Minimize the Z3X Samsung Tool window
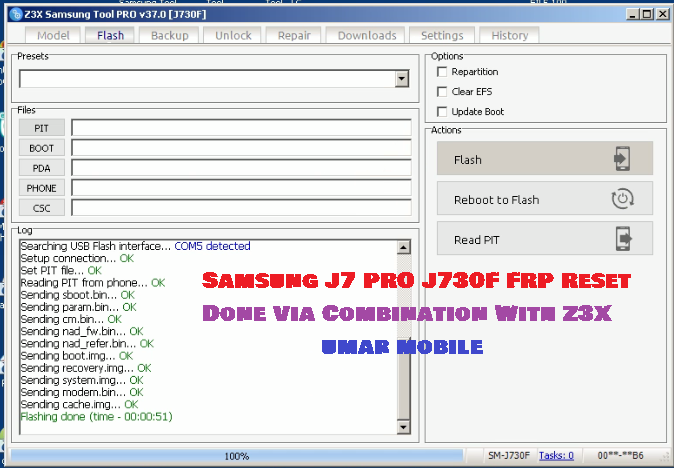This screenshot has height=468, width=674. point(632,14)
